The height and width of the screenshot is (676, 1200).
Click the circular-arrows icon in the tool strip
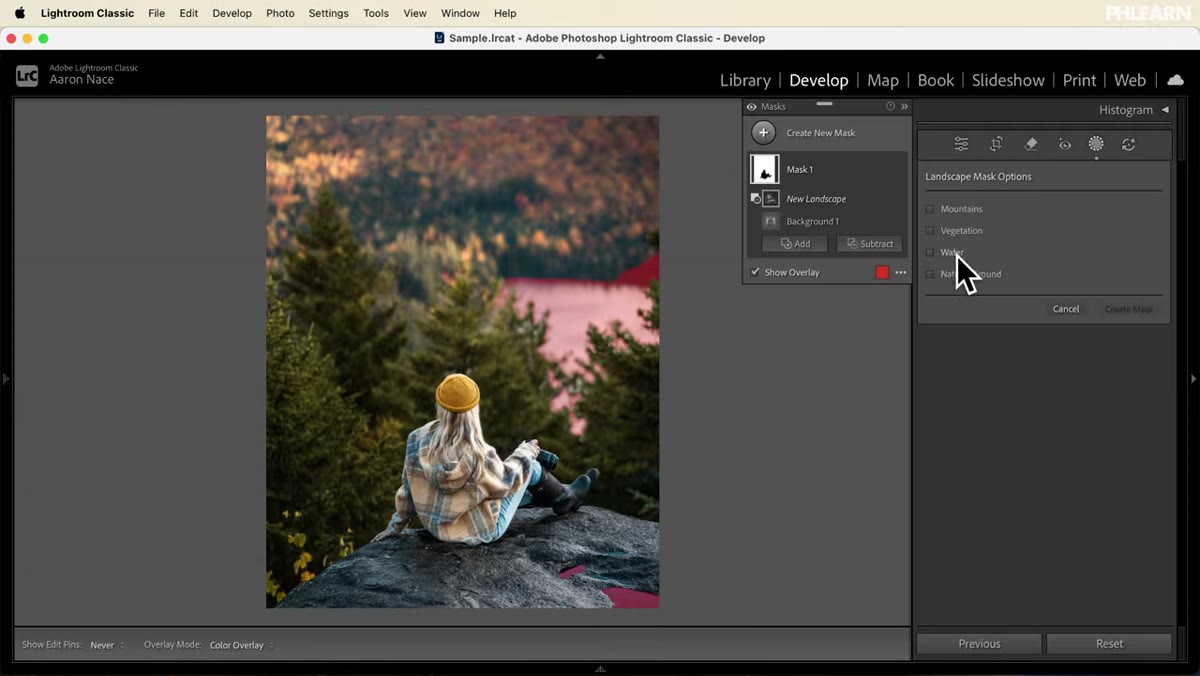(x=1128, y=144)
